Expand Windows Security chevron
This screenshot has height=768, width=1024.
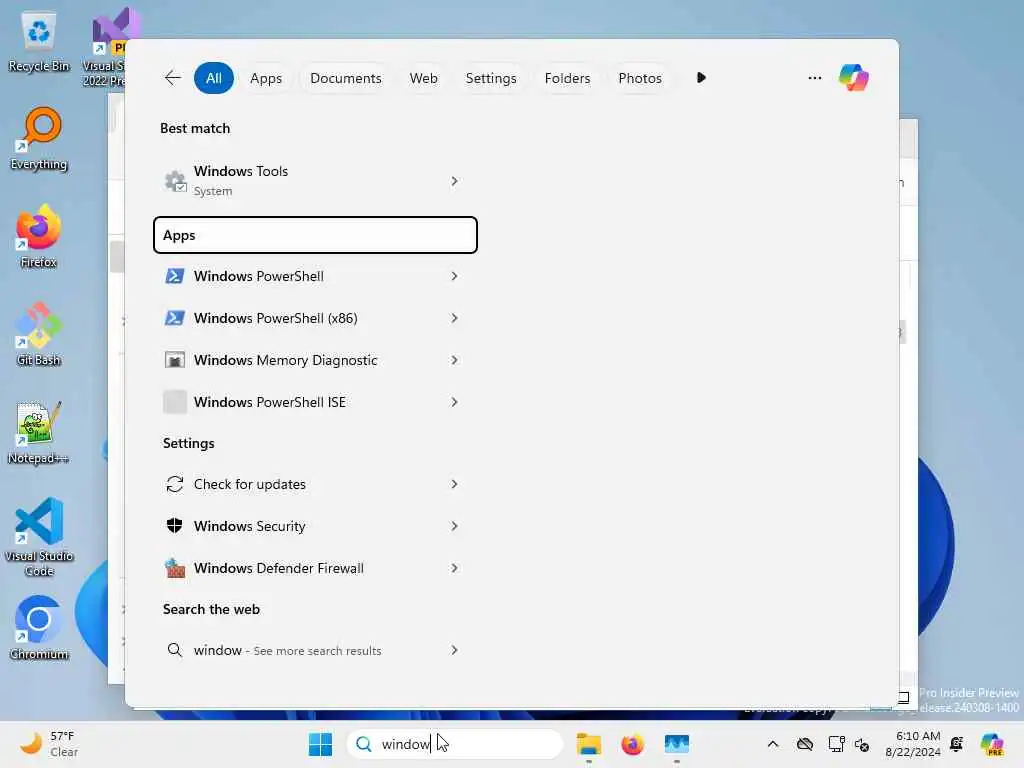455,526
